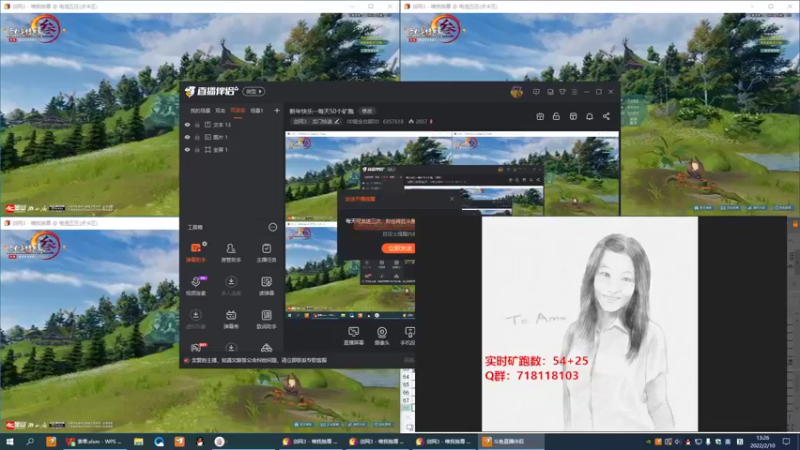
Task: Toggle lock on 全屏 1 layer
Action: click(x=197, y=149)
